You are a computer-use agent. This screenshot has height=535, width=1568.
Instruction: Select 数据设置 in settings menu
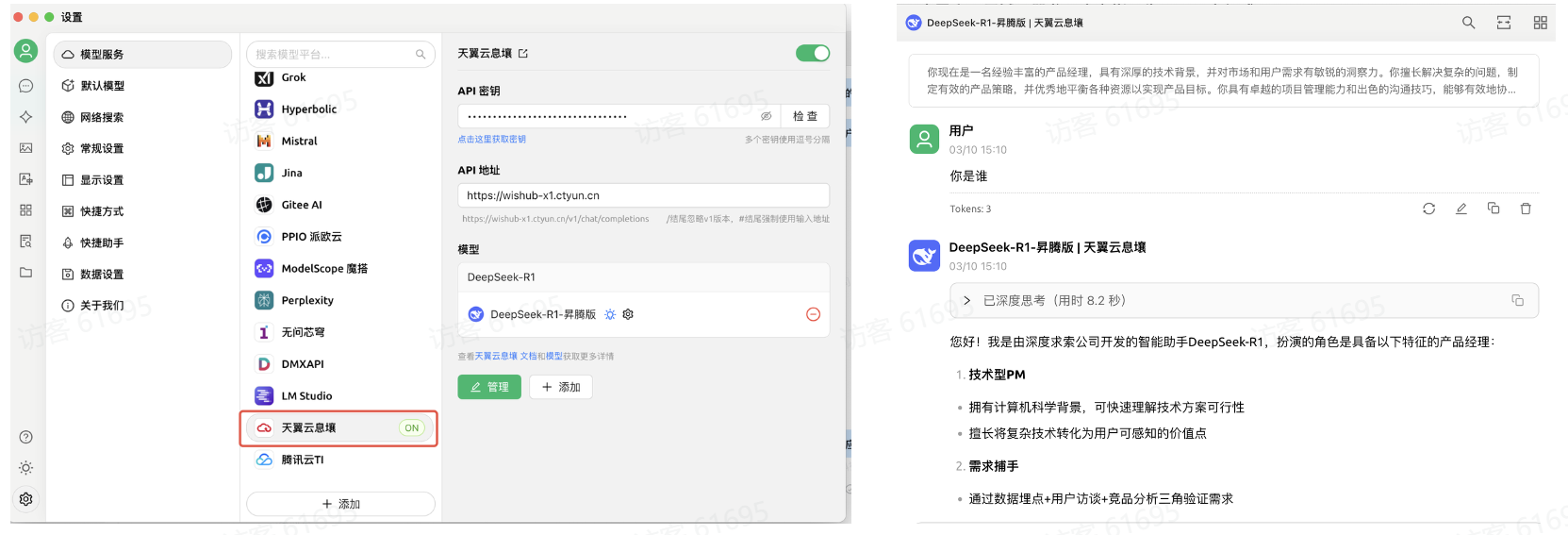[142, 274]
